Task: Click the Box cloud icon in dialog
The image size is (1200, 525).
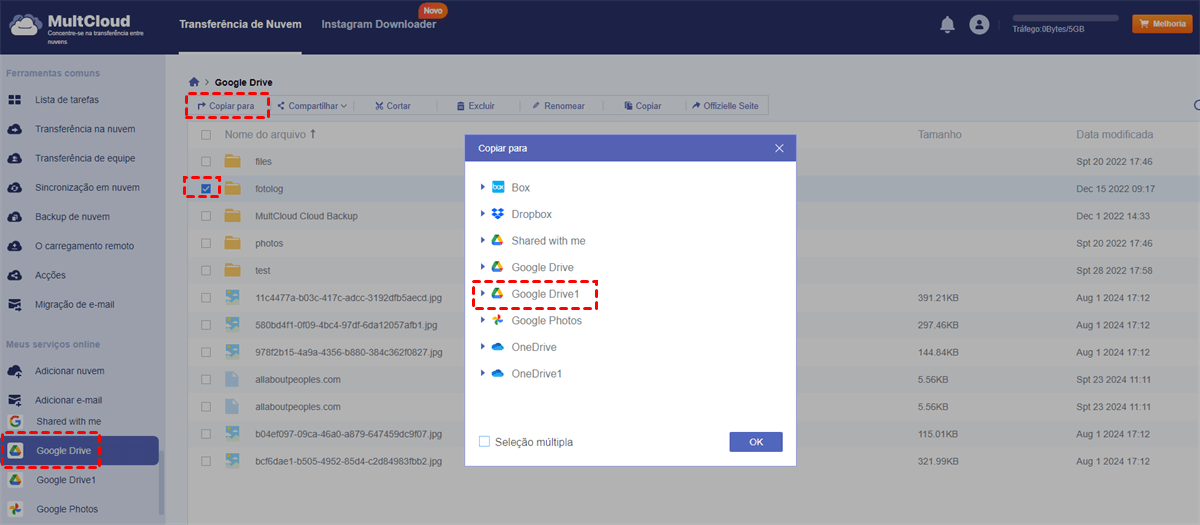Action: click(497, 187)
